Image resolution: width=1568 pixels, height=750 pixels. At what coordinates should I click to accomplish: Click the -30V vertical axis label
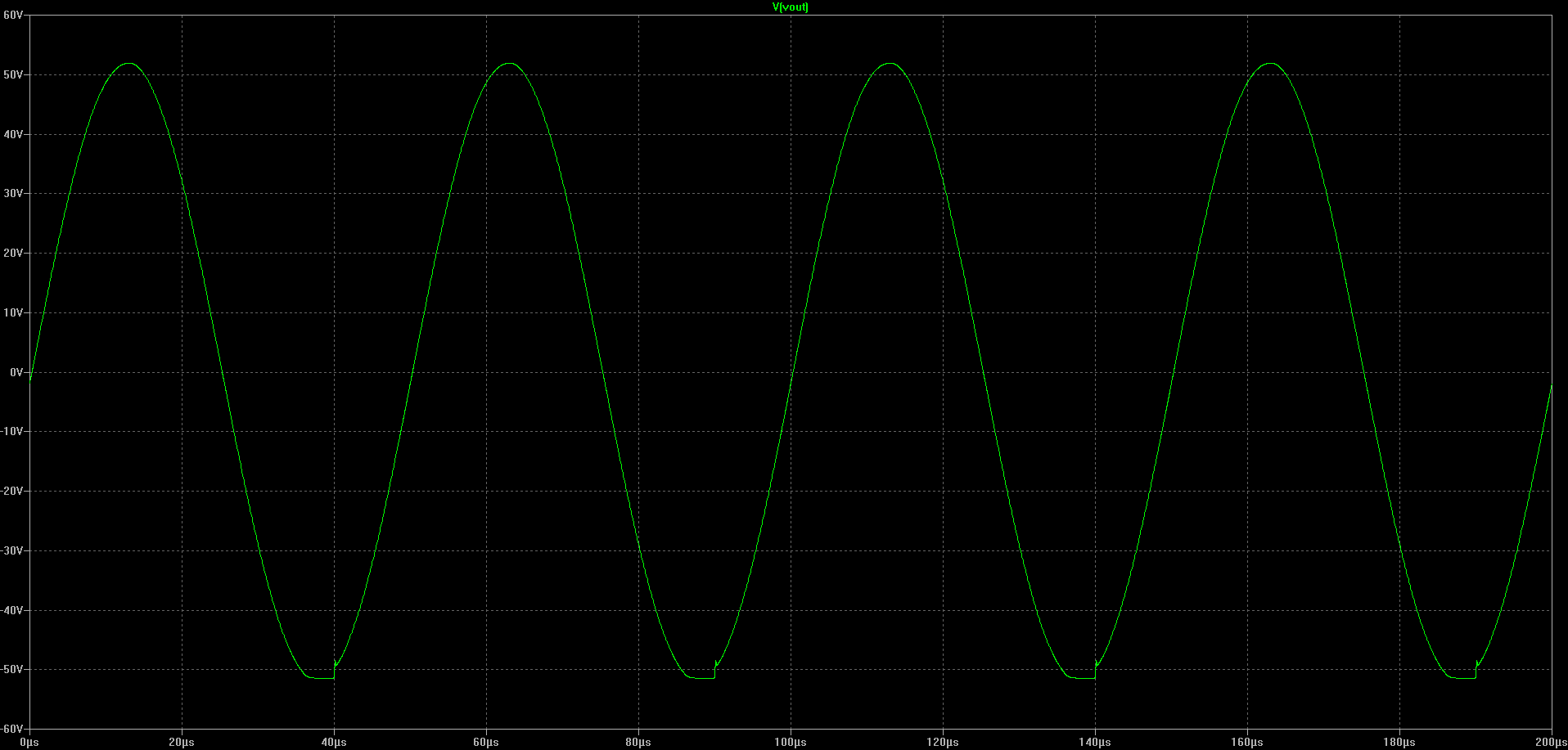click(x=11, y=550)
